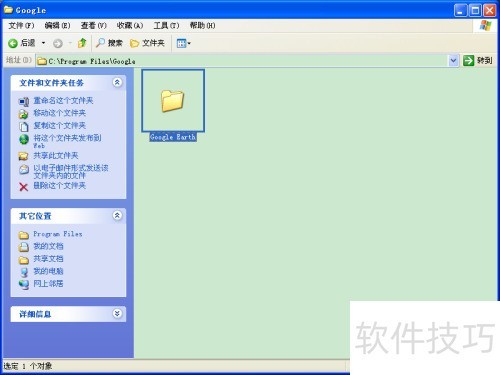500x375 pixels.
Task: Click the 共享文档 folder icon
Action: (24, 260)
